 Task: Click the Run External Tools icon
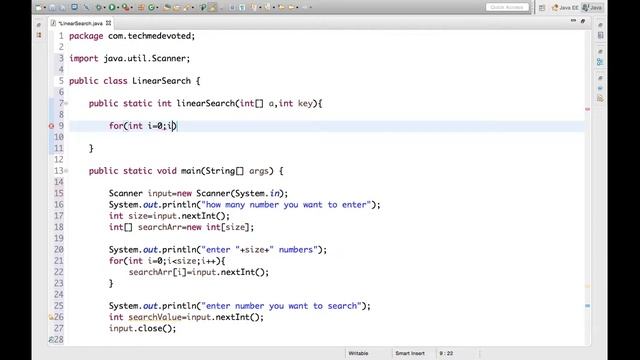126,7
